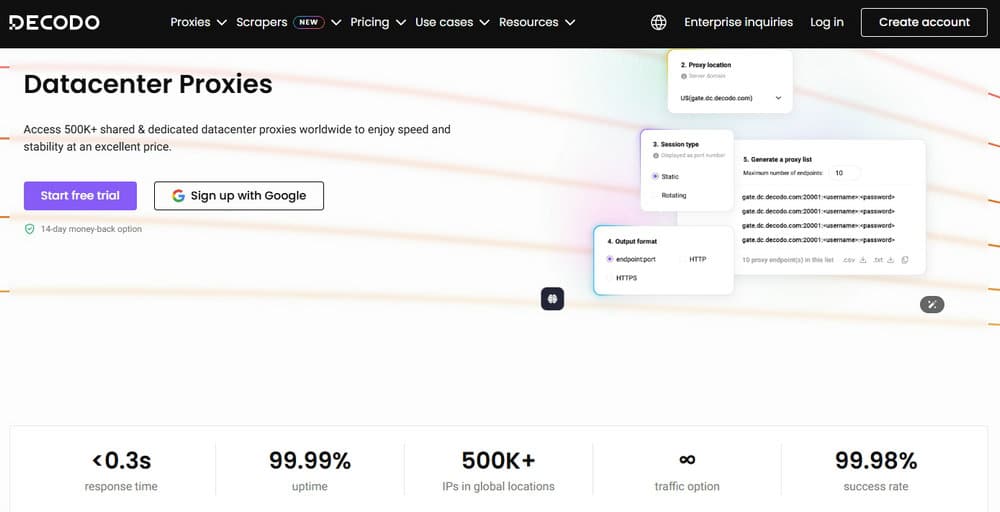The height and width of the screenshot is (512, 1000).
Task: Click the '5. Generate a proxy list' title
Action: click(777, 159)
